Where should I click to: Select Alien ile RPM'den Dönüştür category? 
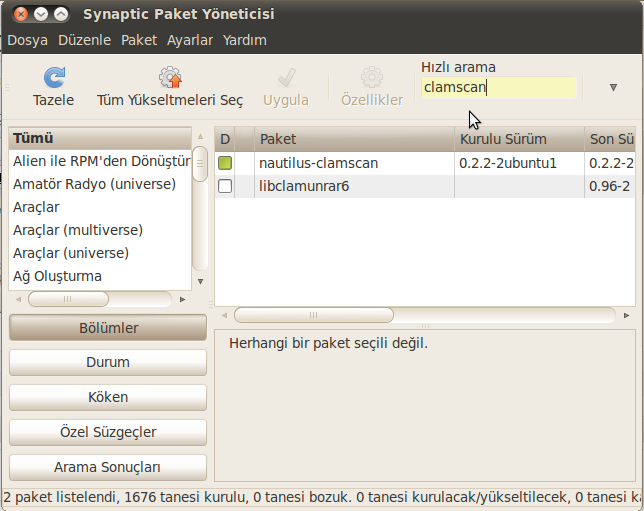(x=100, y=161)
